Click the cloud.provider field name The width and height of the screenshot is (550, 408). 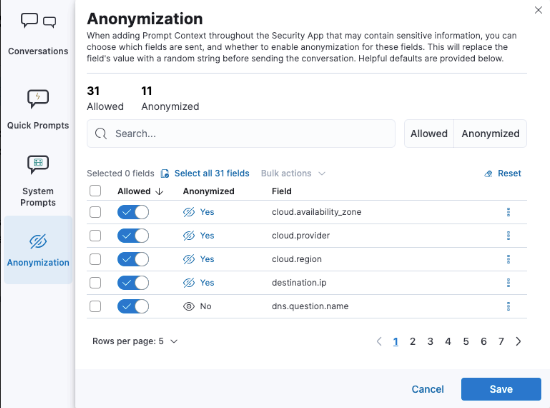301,235
